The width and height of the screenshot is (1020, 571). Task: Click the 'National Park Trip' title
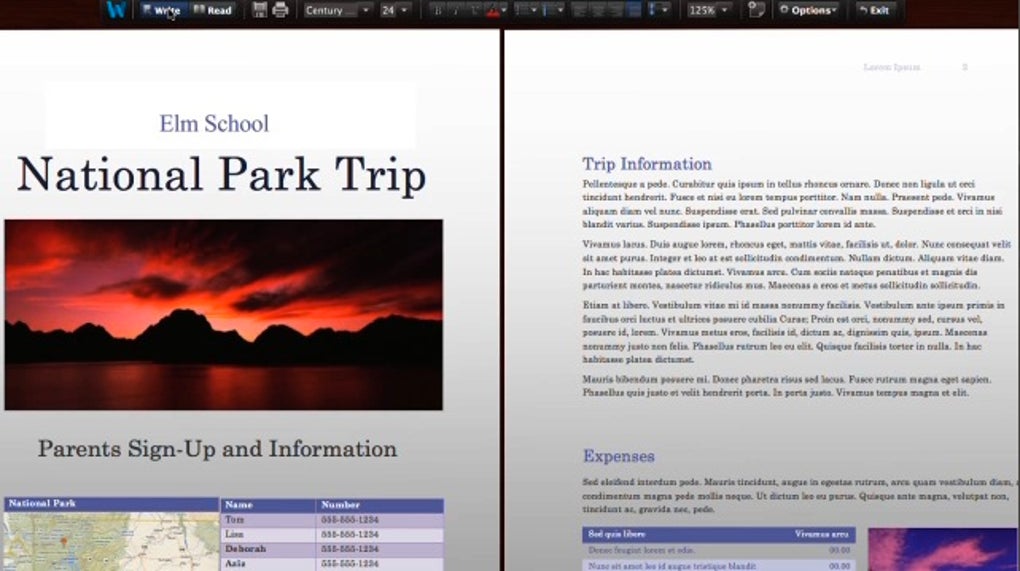click(221, 174)
